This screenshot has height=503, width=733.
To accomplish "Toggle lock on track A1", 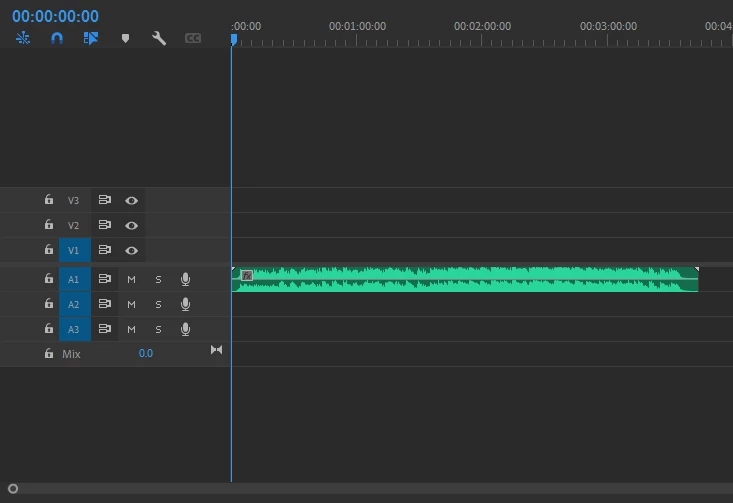I will point(49,279).
